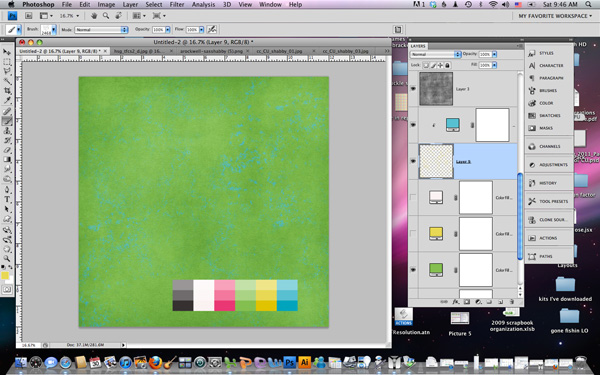Open brush Mode dropdown in options bar
Viewport: 600px width, 375px height.
click(x=101, y=29)
